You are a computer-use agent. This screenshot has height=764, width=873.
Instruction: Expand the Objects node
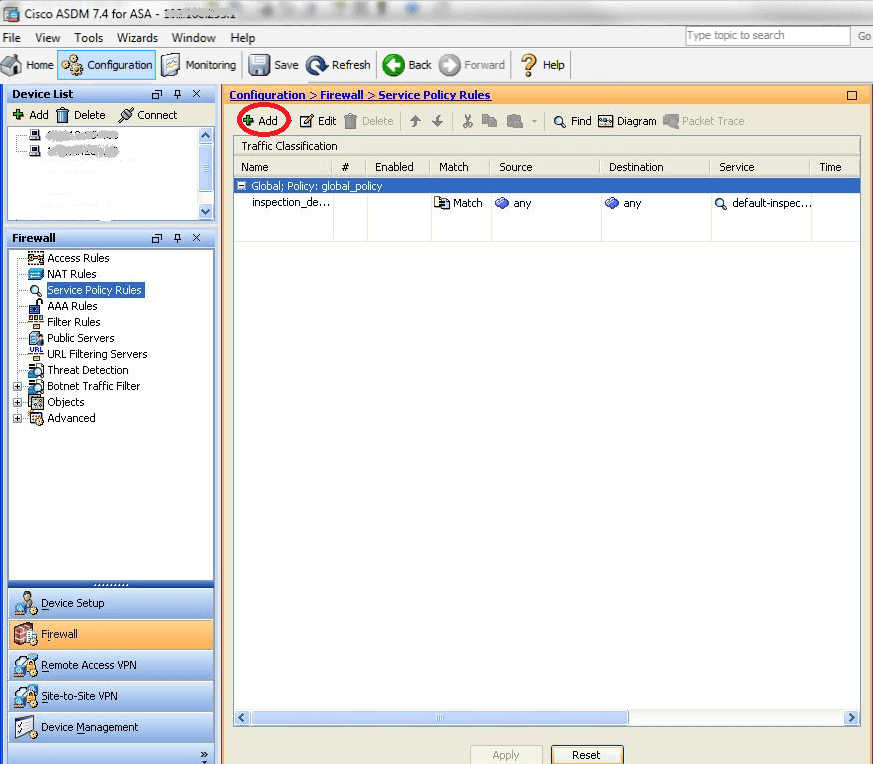(x=17, y=402)
